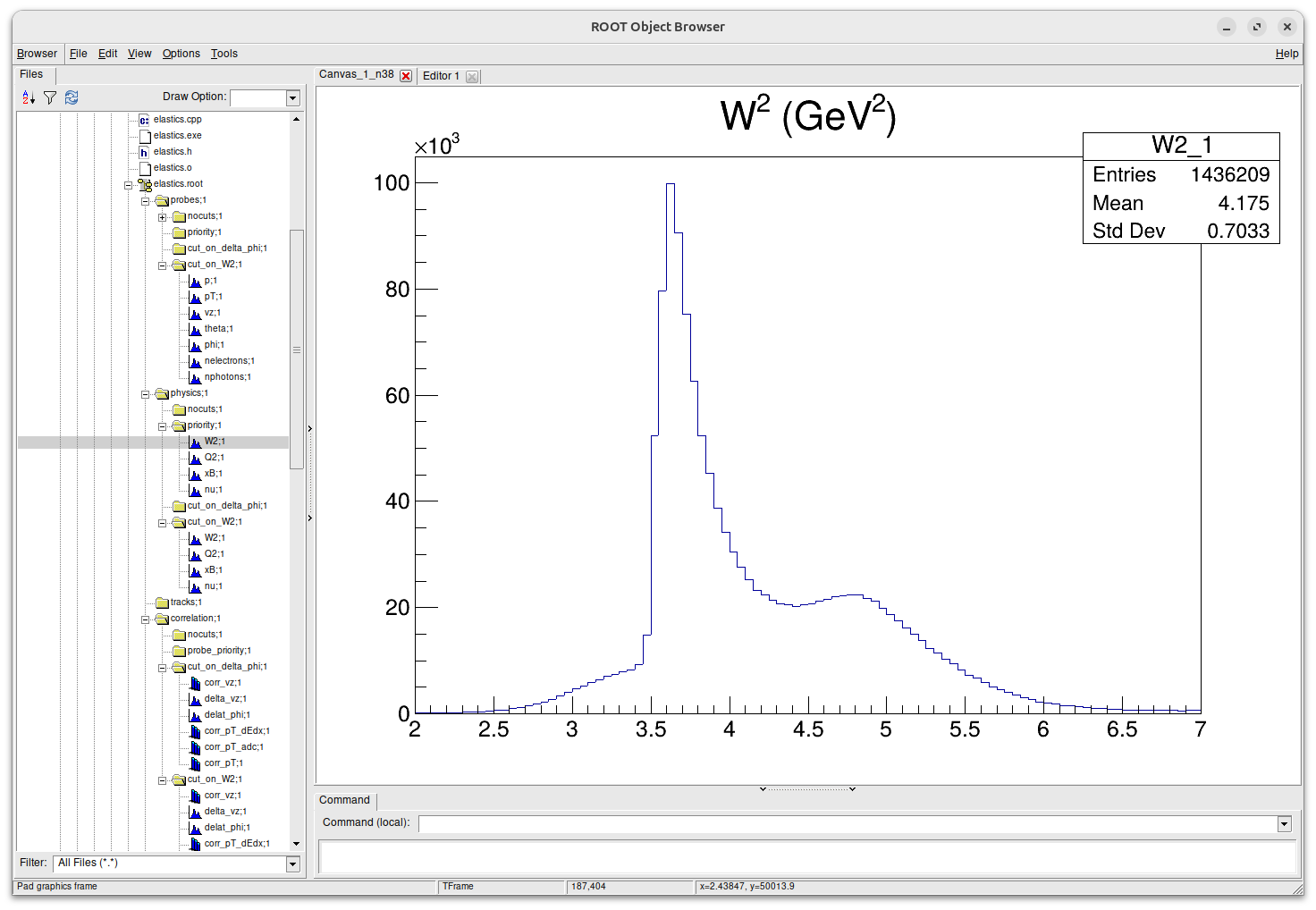Screen dimensions: 1316x910
Task: Open the probe_priority;1 folder
Action: pos(179,651)
